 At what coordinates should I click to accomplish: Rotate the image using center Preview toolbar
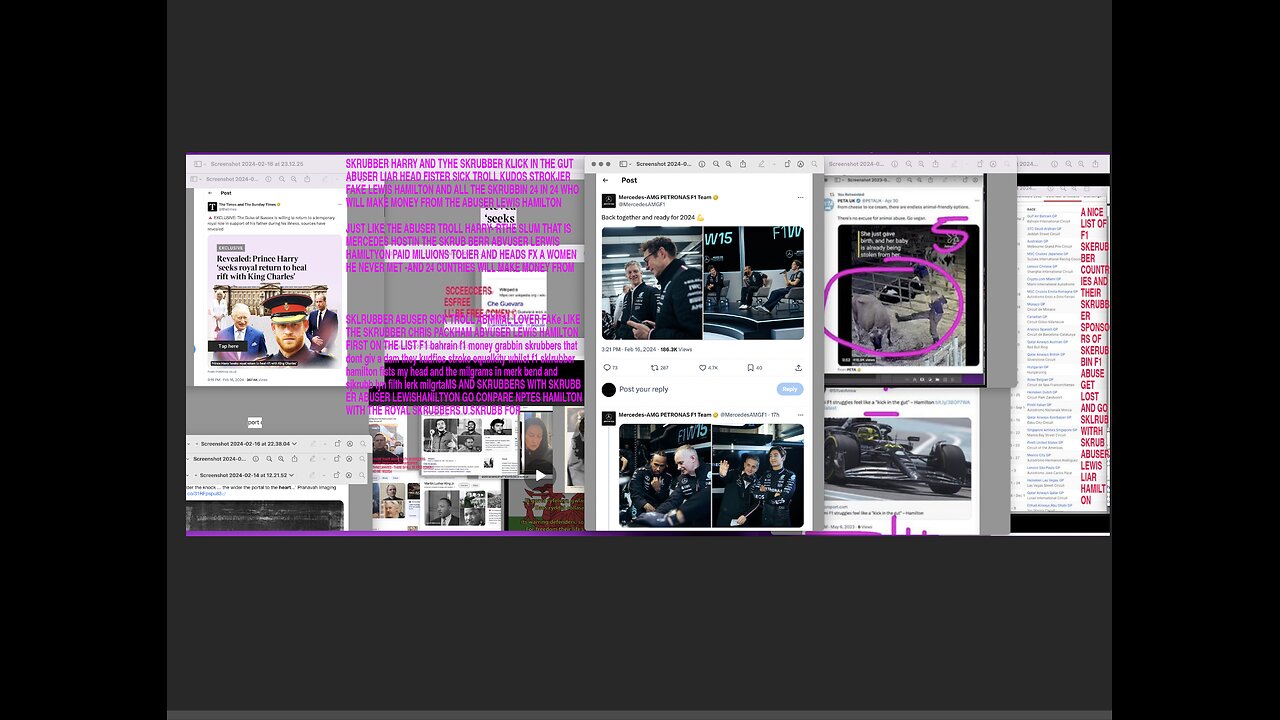point(787,164)
